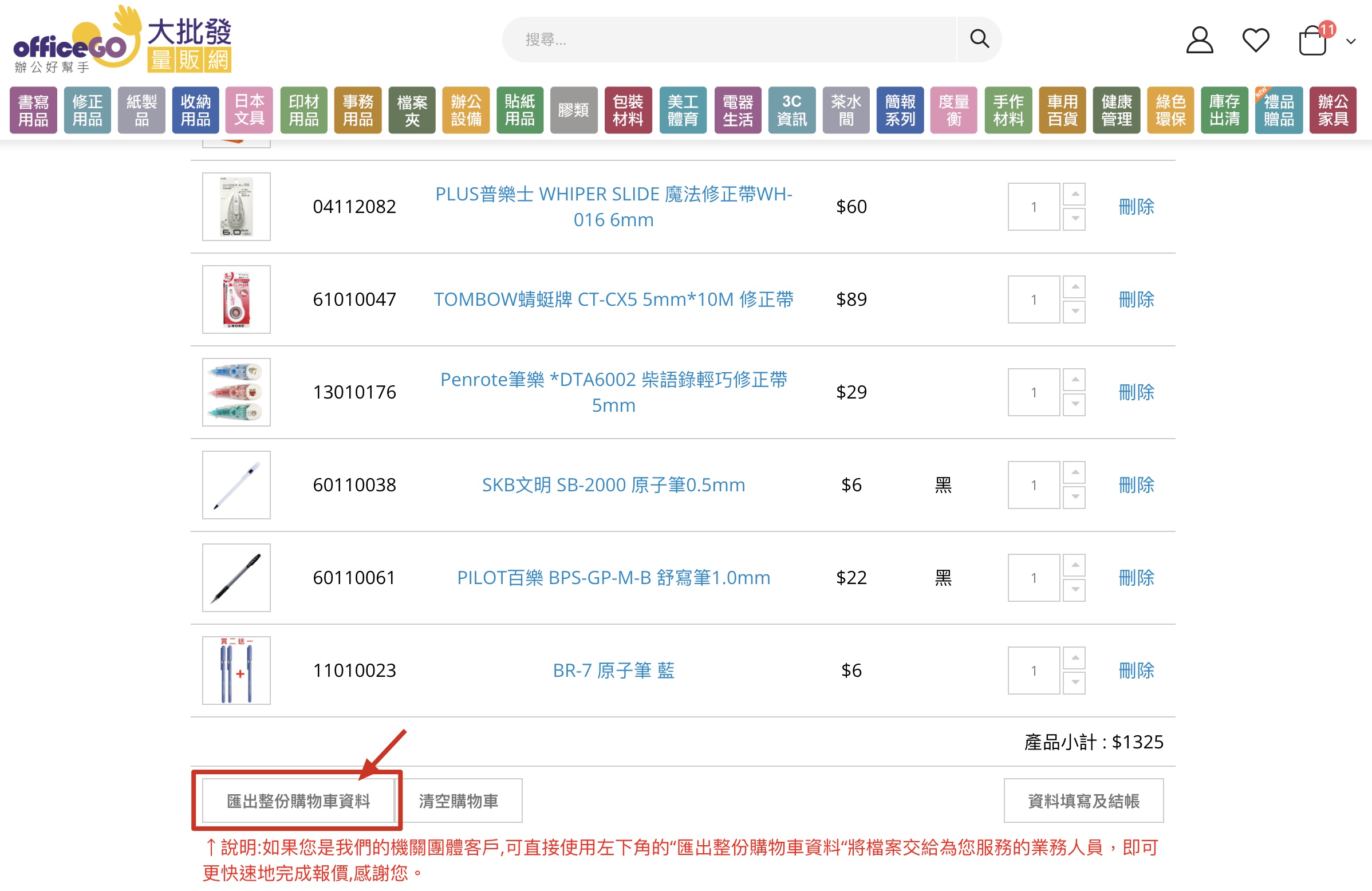Click thumbnail of BR-7 blue pens

coord(236,671)
